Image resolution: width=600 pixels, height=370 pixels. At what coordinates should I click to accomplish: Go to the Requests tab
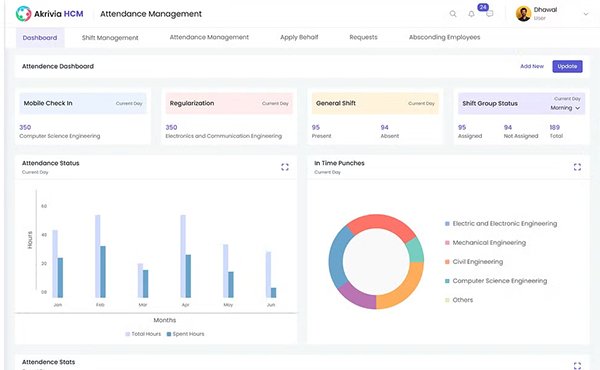click(363, 37)
